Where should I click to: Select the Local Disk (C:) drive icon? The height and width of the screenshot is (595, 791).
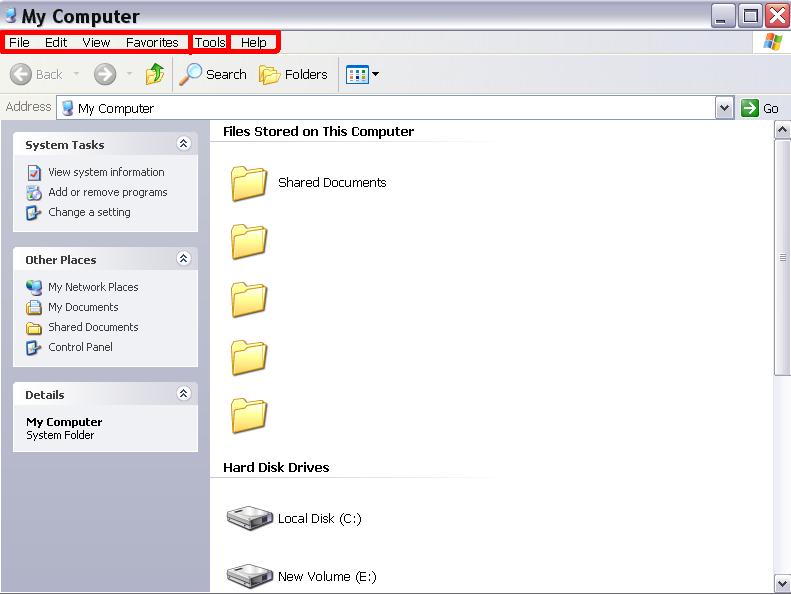pos(249,518)
